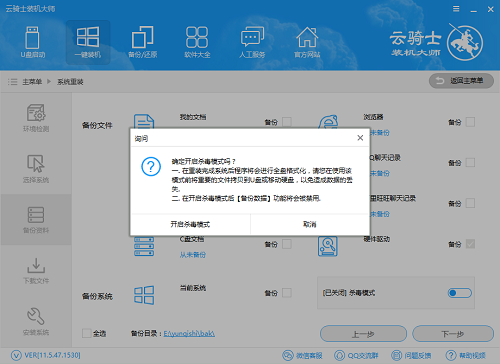Click 未备份 link under 旺旺聊天记录
500x364 pixels.
coord(380,214)
